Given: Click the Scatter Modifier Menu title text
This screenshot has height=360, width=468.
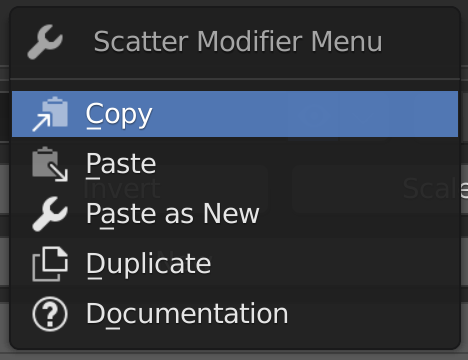Looking at the screenshot, I should (238, 42).
